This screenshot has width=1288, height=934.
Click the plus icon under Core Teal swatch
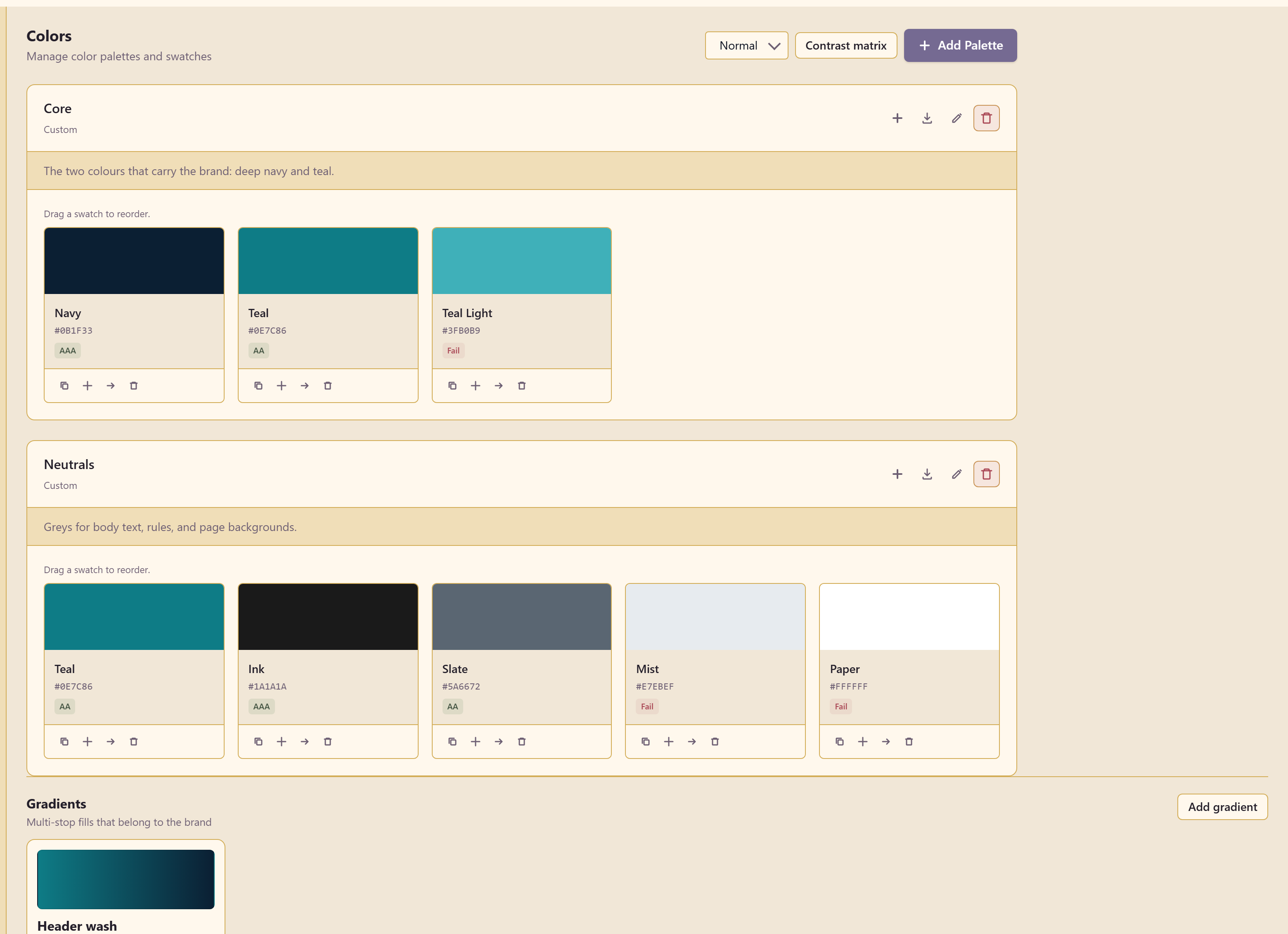(x=282, y=386)
